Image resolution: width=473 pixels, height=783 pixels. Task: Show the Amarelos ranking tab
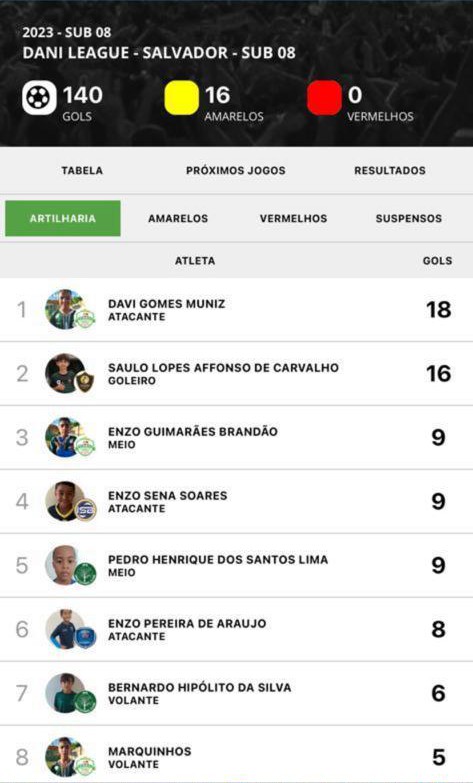[178, 218]
